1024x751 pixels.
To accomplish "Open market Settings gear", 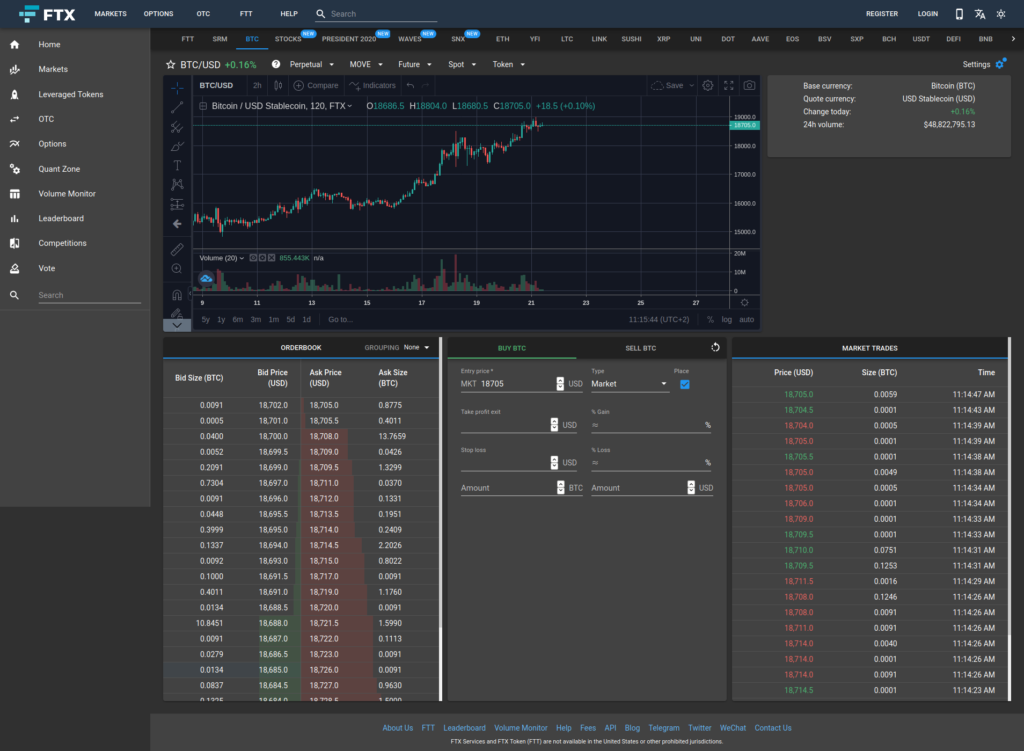I will point(1000,64).
